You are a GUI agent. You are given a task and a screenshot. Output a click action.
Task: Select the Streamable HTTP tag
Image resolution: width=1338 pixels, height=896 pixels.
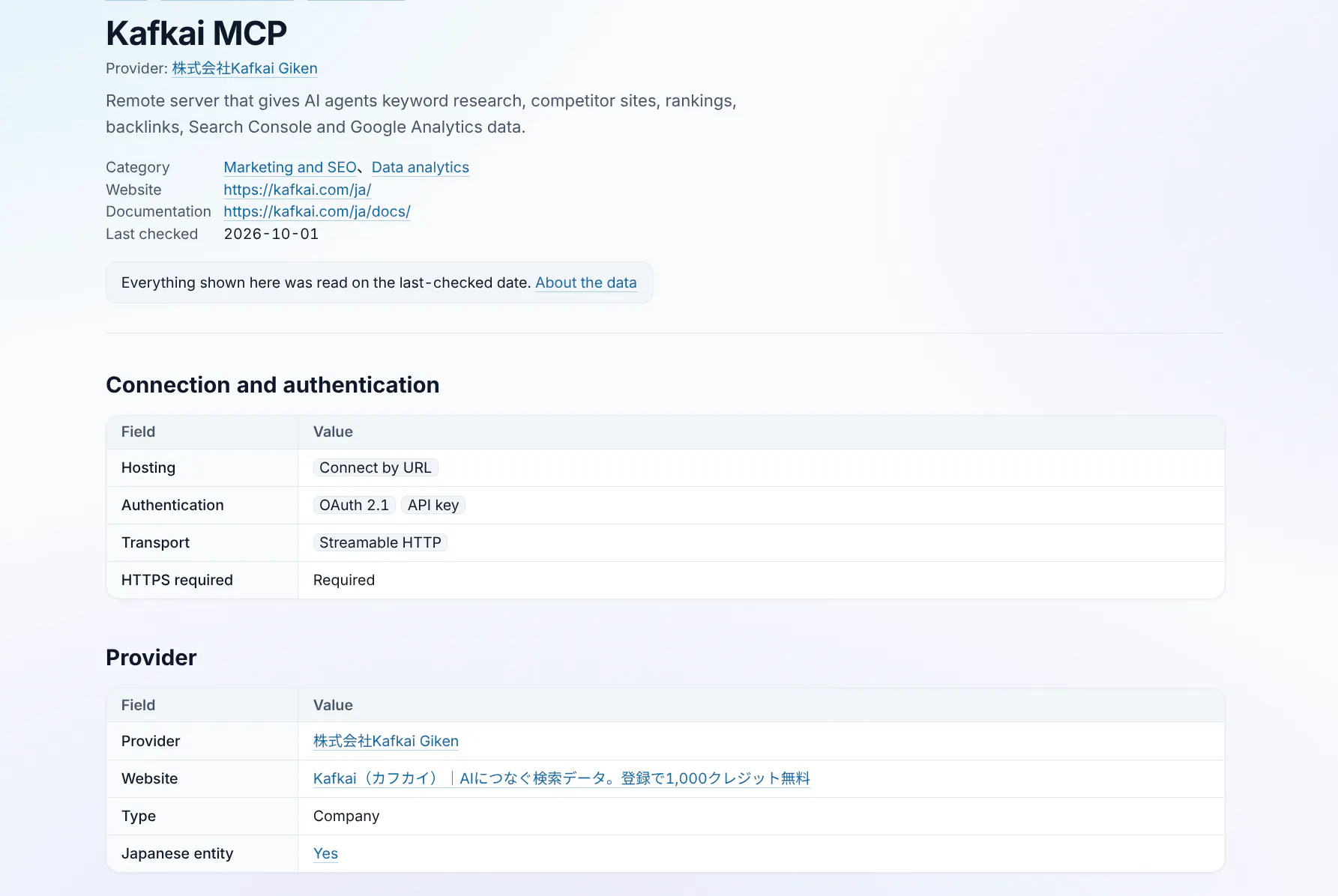(380, 542)
